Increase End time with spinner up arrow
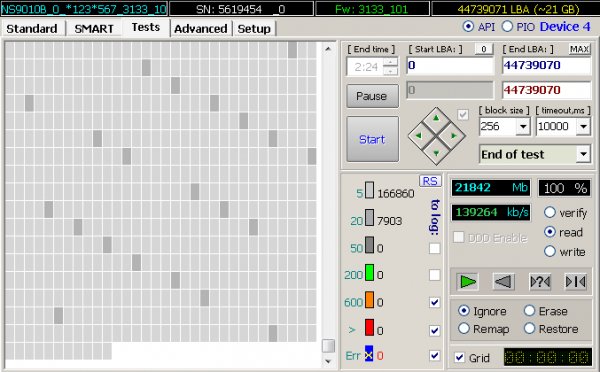 390,62
